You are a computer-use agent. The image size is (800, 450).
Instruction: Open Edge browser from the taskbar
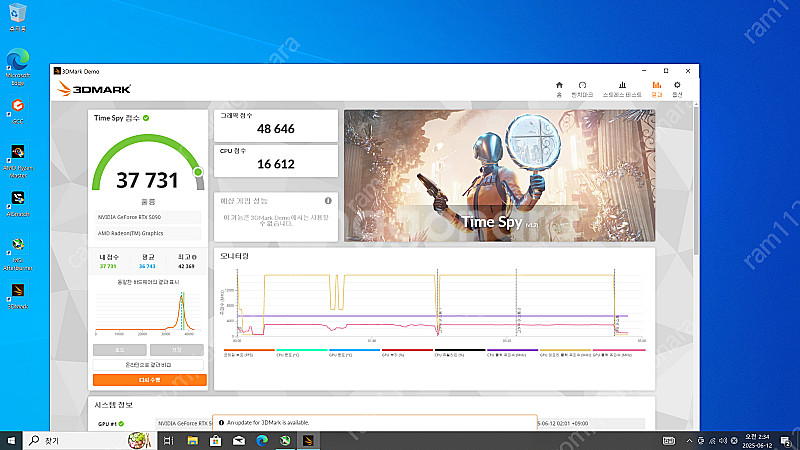[x=262, y=440]
